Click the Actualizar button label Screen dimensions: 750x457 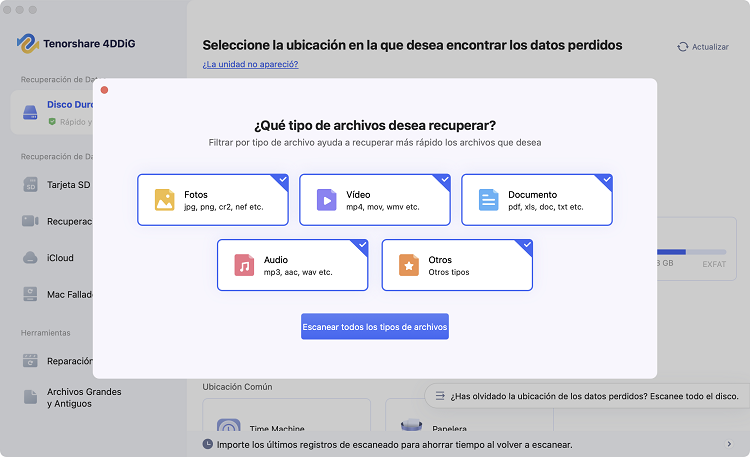tap(710, 47)
